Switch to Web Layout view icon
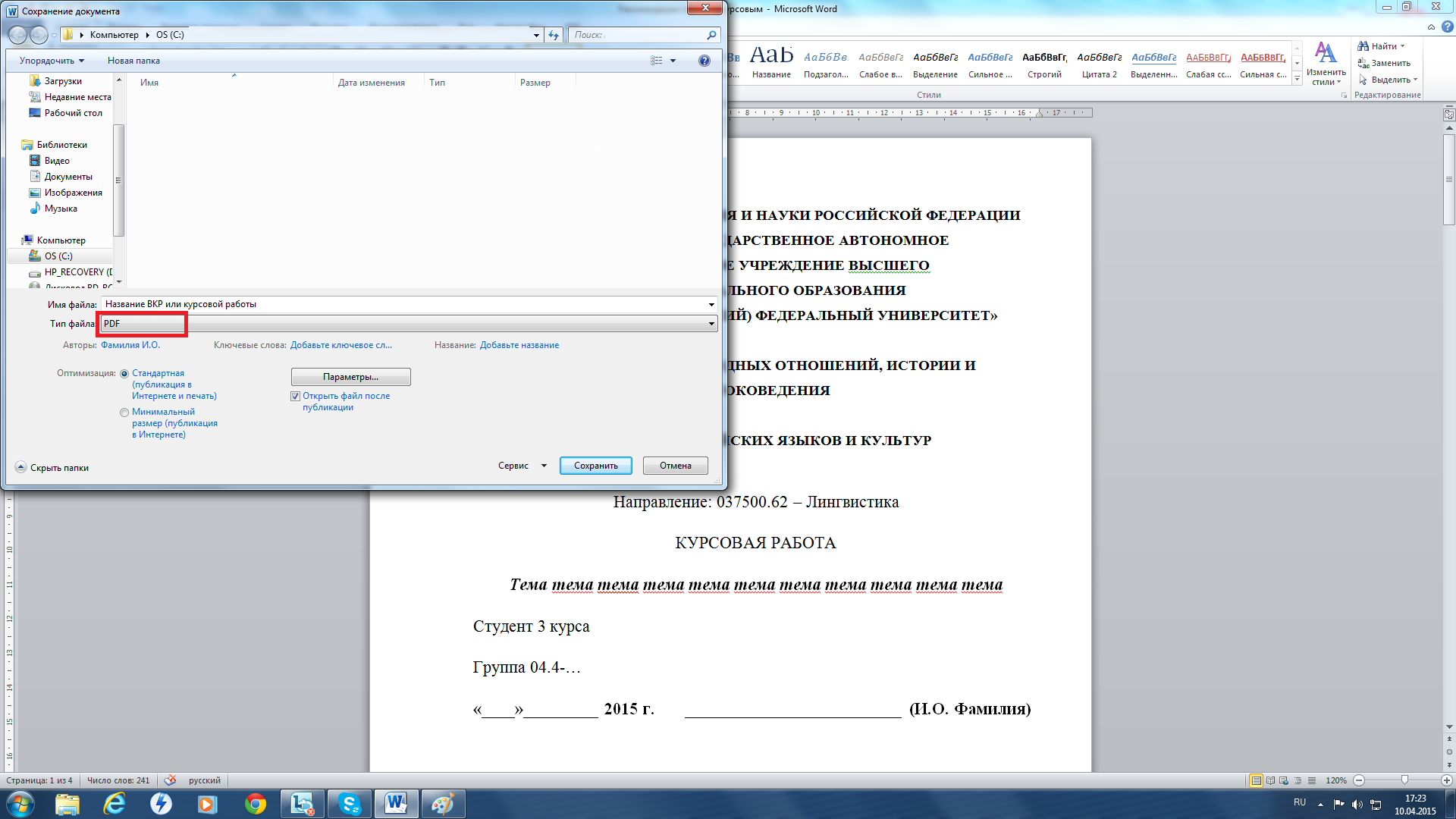Image resolution: width=1456 pixels, height=819 pixels. 1284,780
